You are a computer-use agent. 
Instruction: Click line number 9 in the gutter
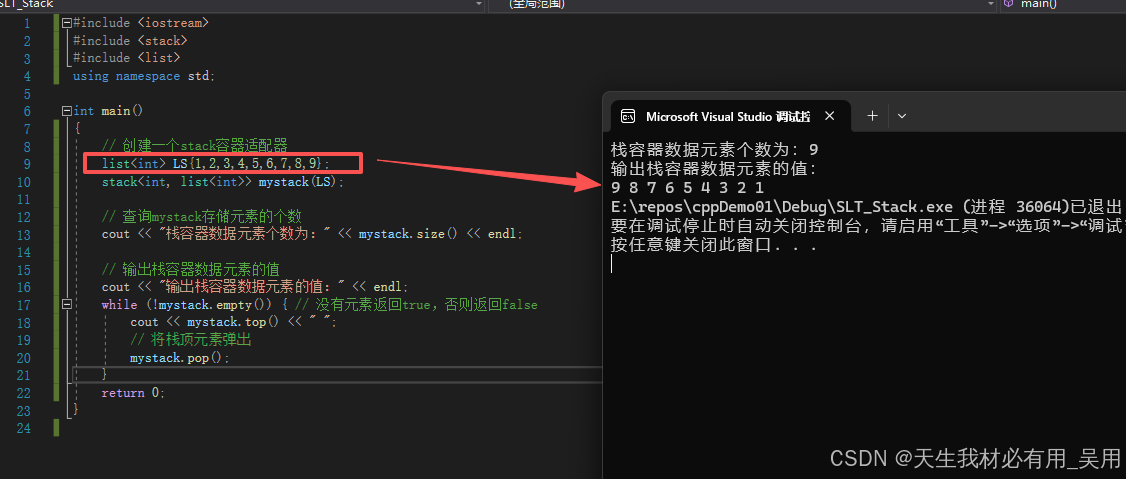(27, 164)
